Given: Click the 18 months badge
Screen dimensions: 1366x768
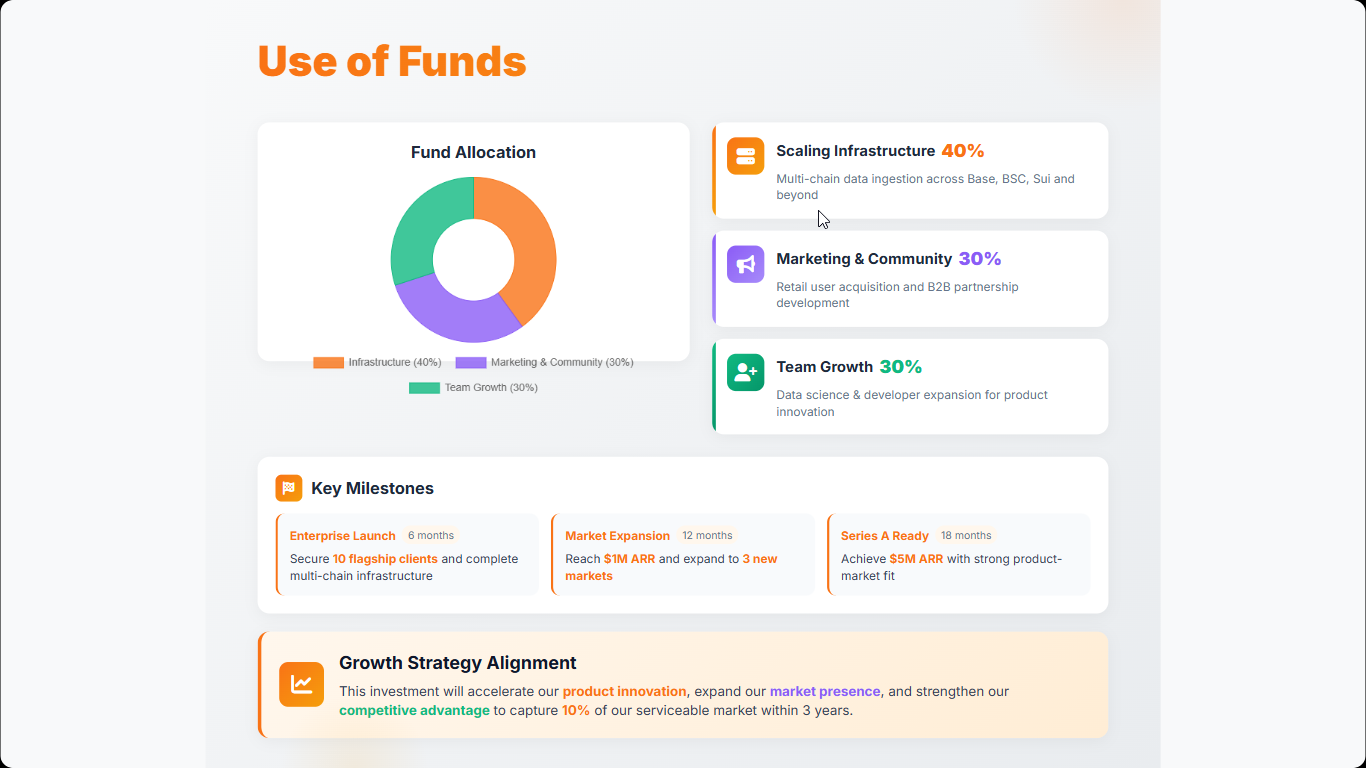Looking at the screenshot, I should pos(966,535).
